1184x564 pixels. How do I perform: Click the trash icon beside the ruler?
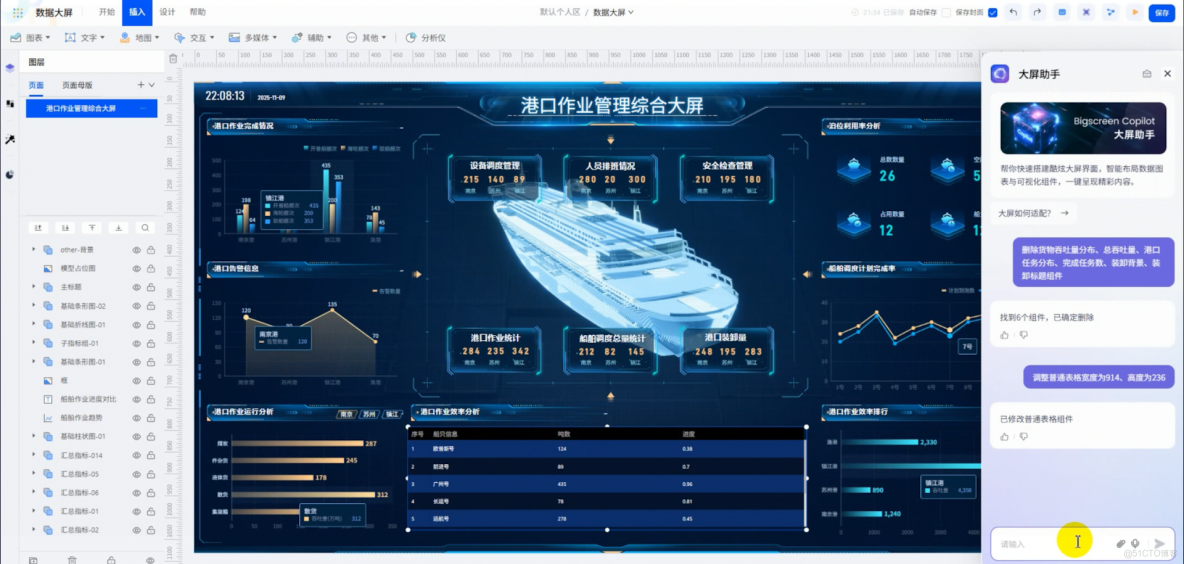pyautogui.click(x=173, y=58)
